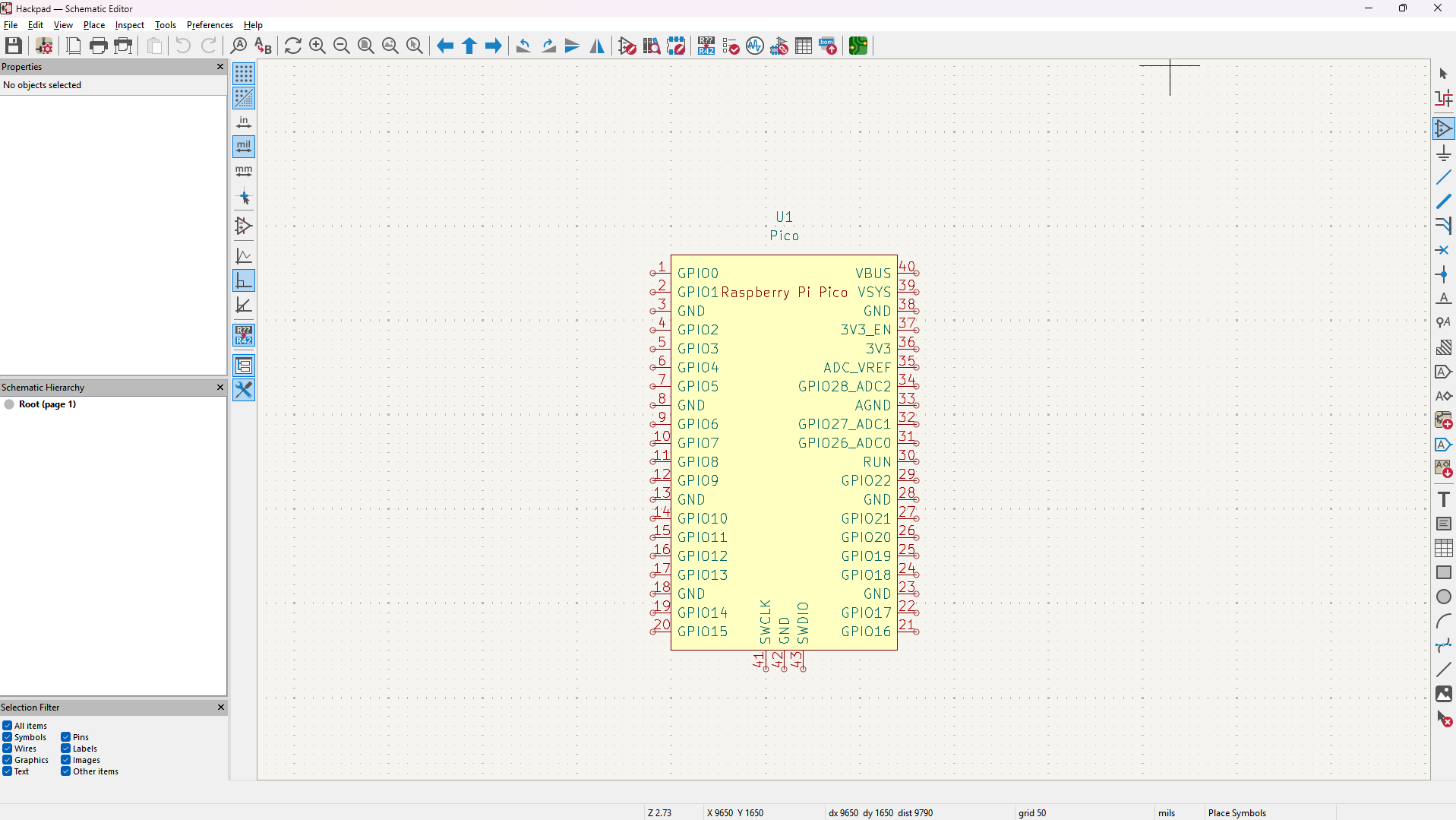Select the text placement tool

pos(1445,499)
